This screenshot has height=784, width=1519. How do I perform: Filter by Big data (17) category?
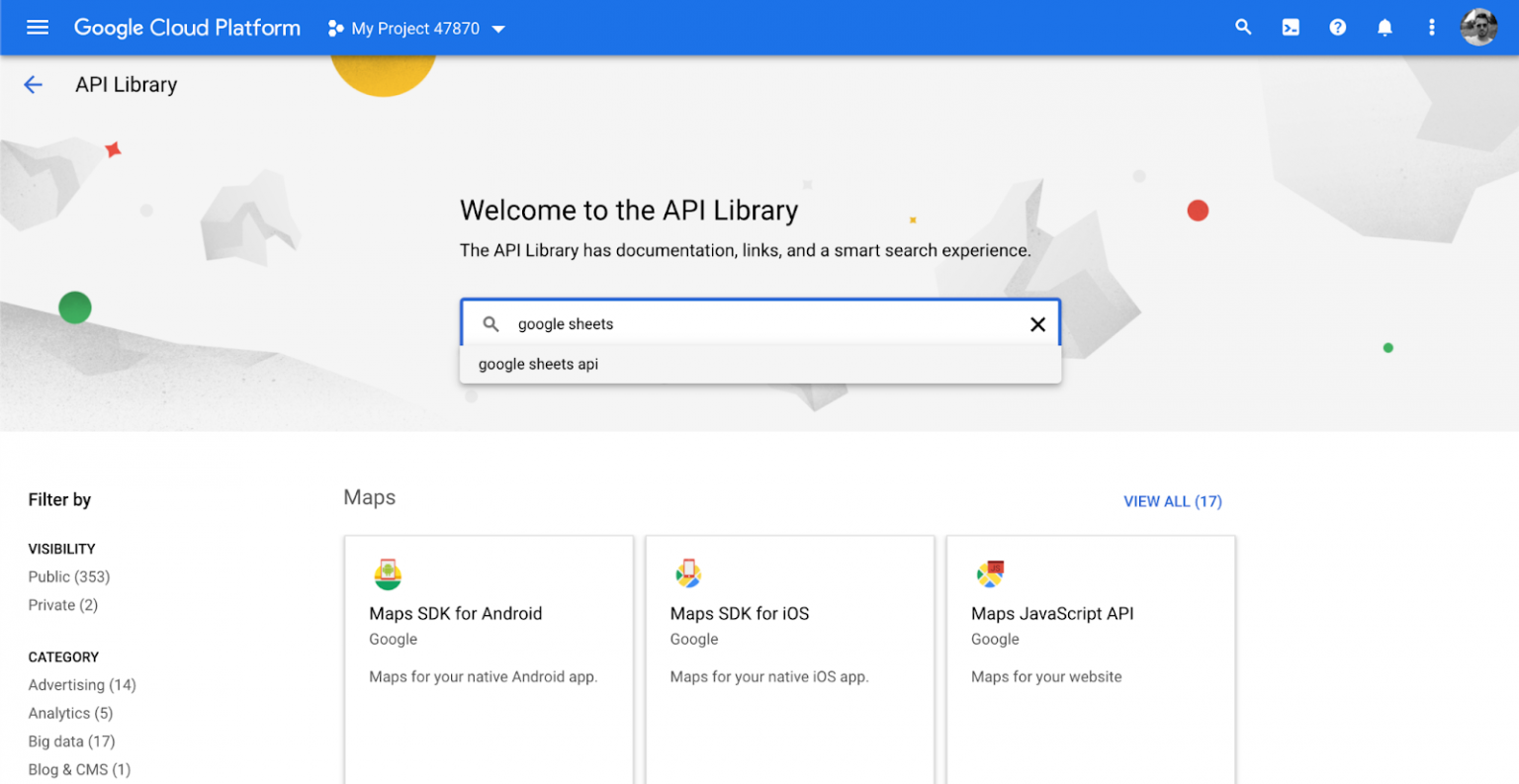pos(71,741)
